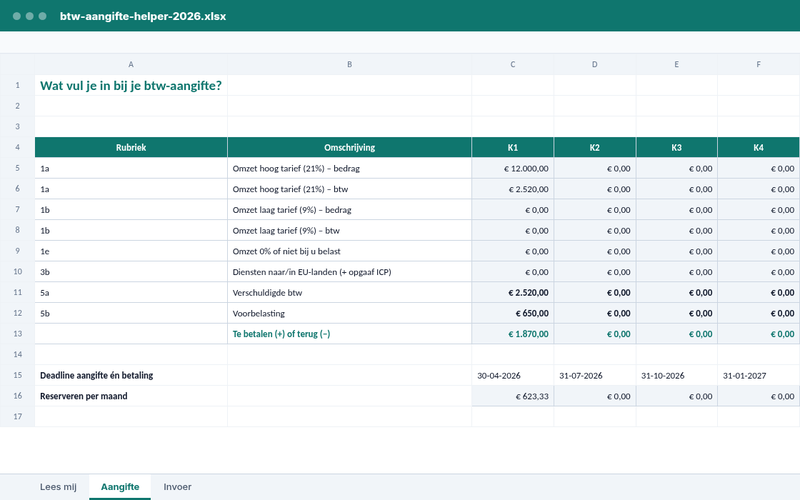Select column B header
800x500 pixels.
coord(349,64)
